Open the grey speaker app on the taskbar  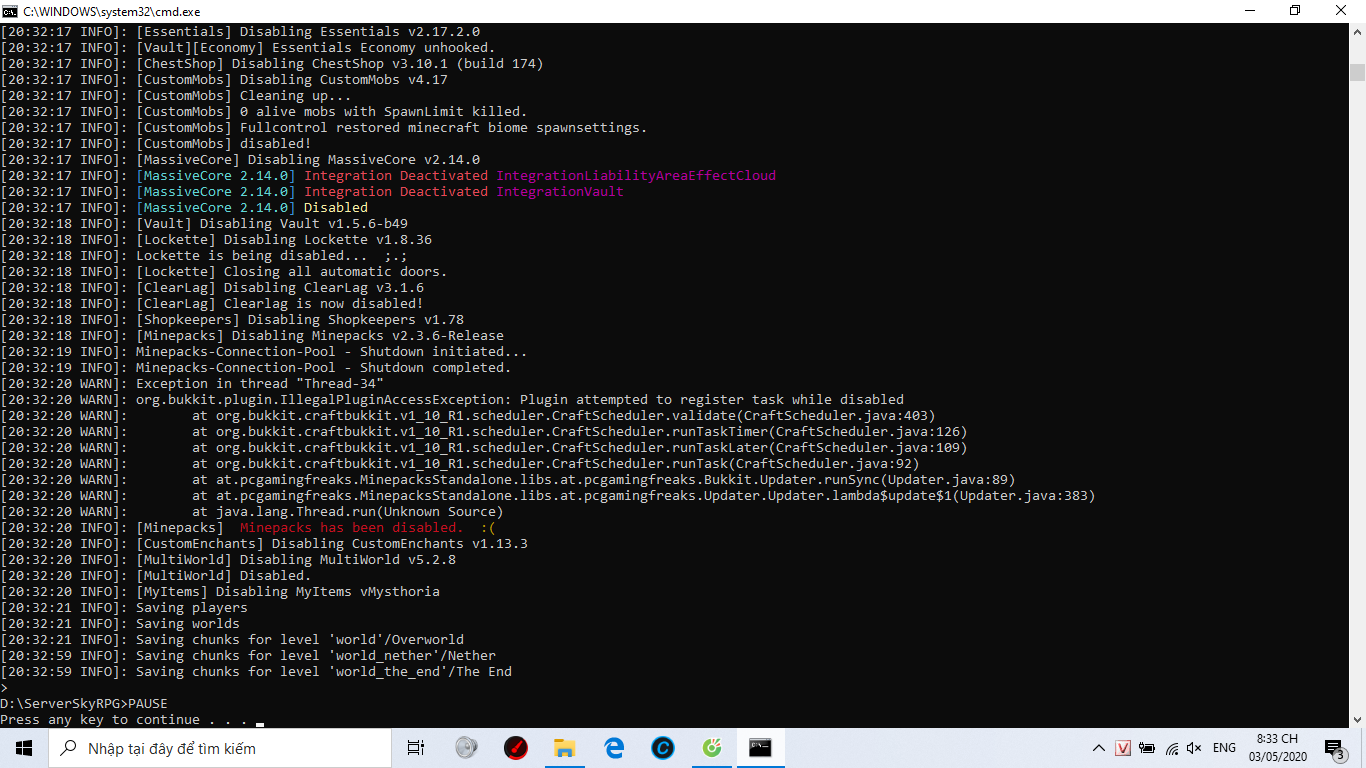pos(466,748)
